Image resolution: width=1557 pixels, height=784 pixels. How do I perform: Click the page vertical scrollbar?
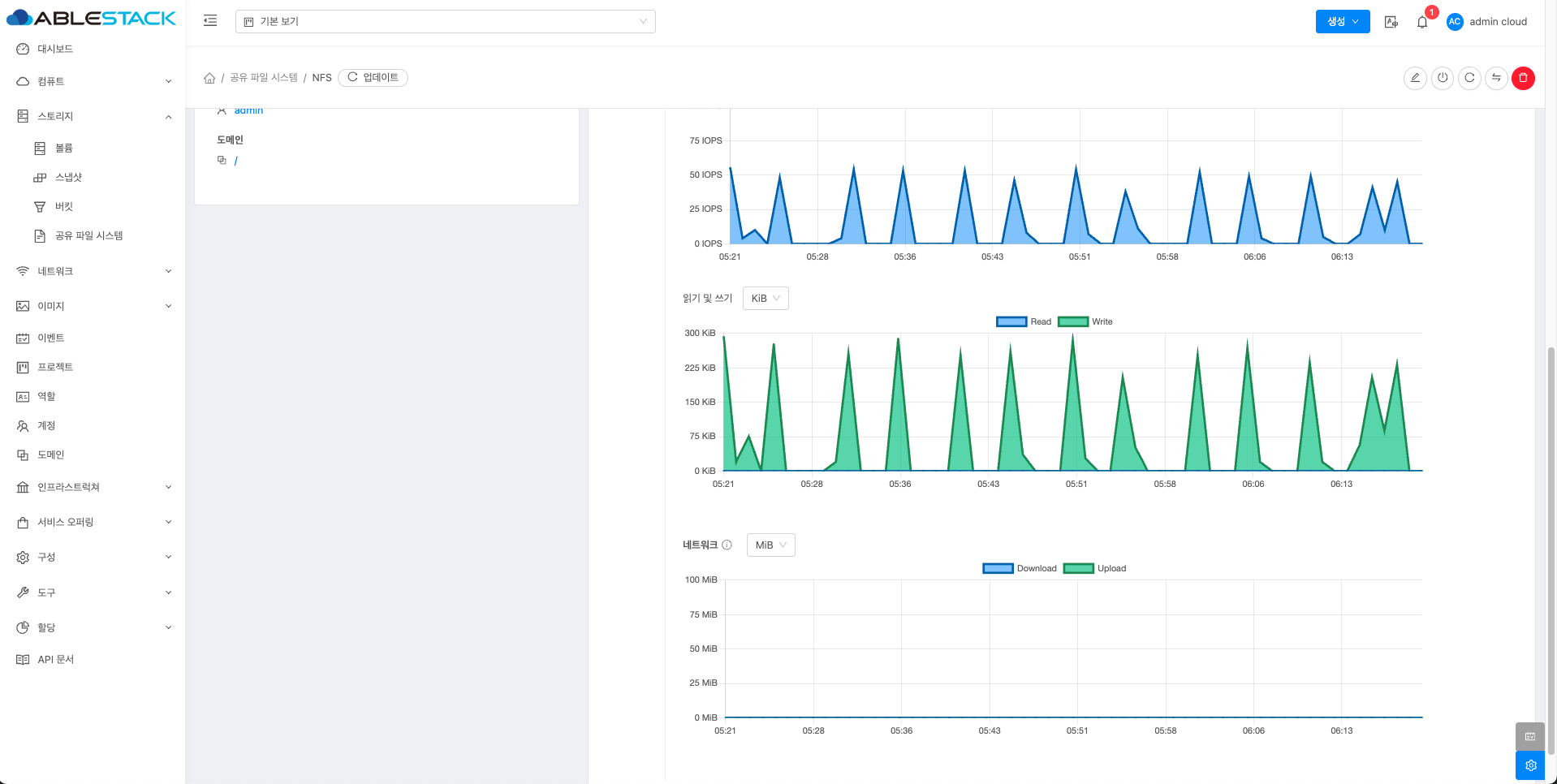[1551, 552]
